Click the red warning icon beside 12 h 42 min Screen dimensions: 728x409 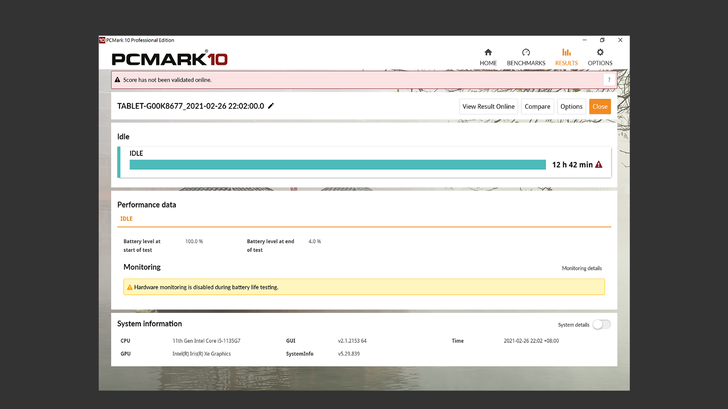[598, 164]
